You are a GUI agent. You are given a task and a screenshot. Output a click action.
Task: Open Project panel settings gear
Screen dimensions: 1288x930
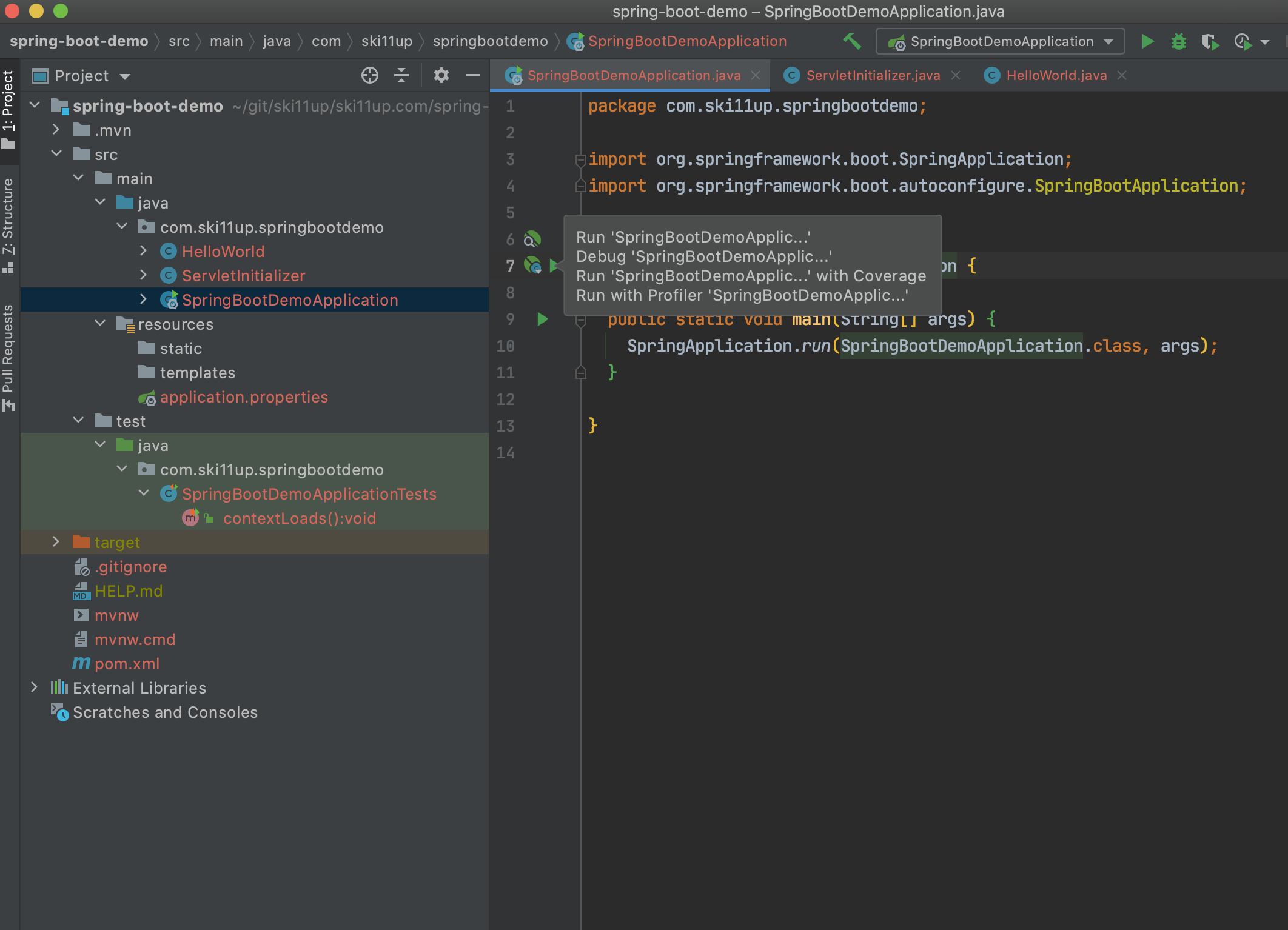pyautogui.click(x=441, y=75)
